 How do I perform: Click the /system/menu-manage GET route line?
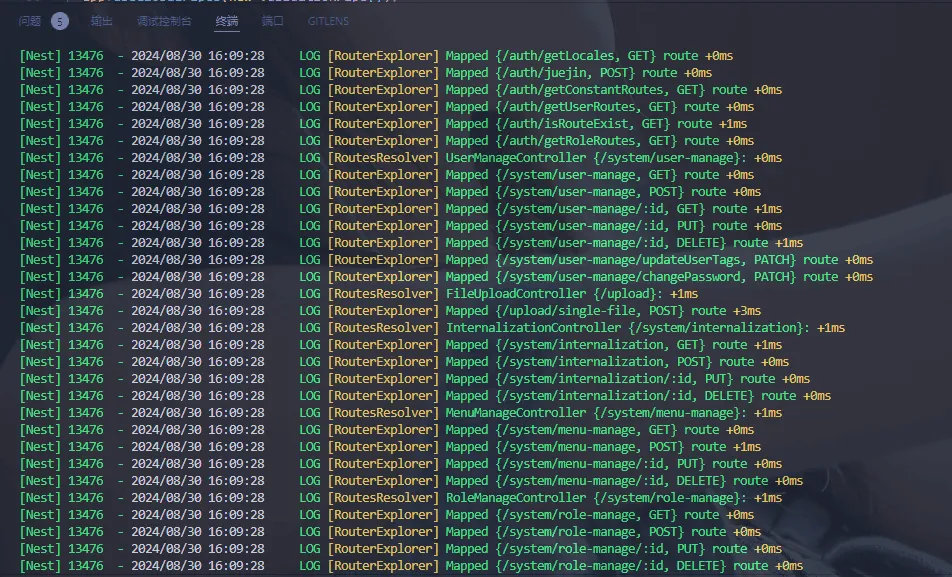point(387,430)
